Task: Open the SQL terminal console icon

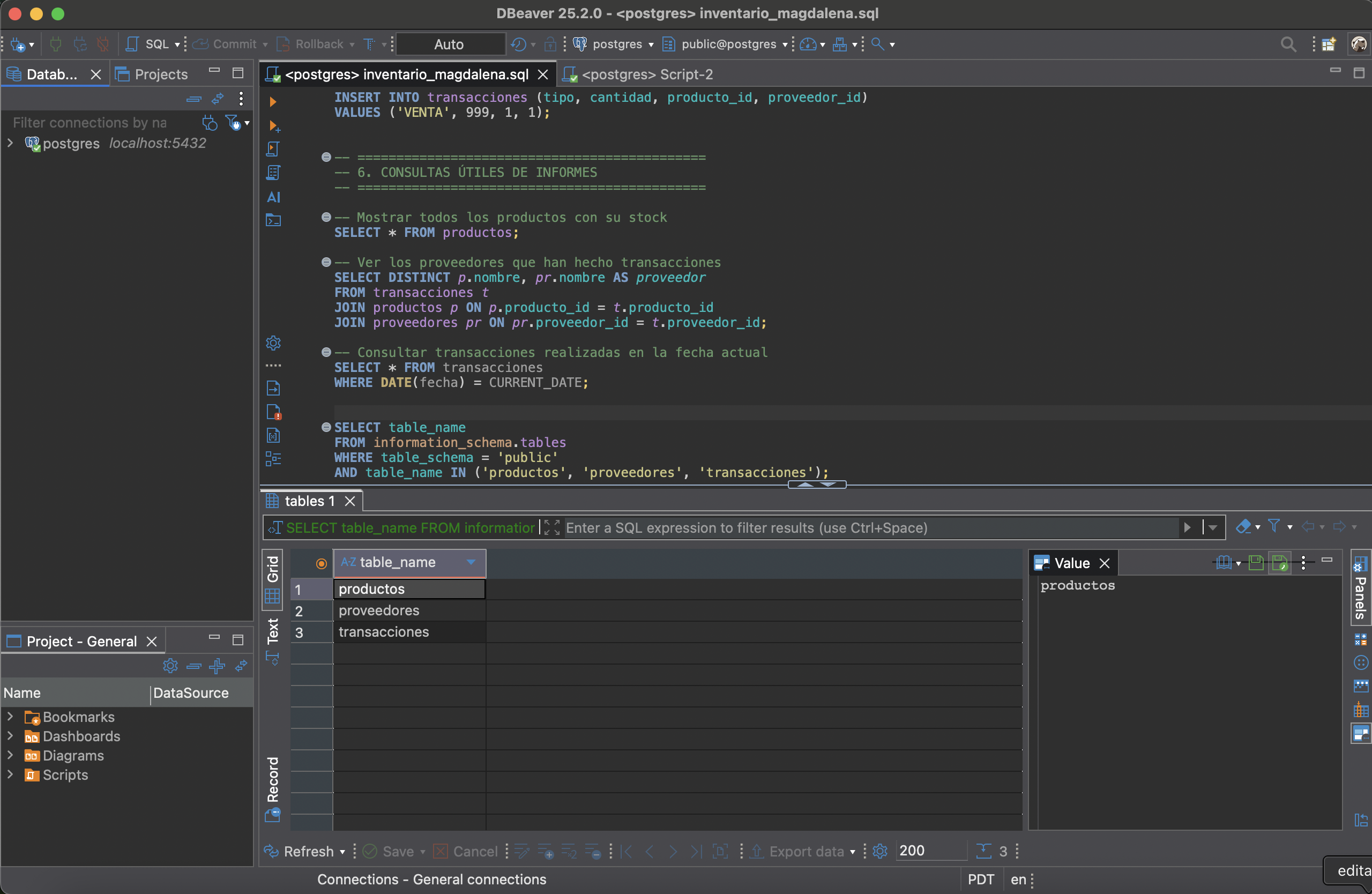Action: (273, 220)
